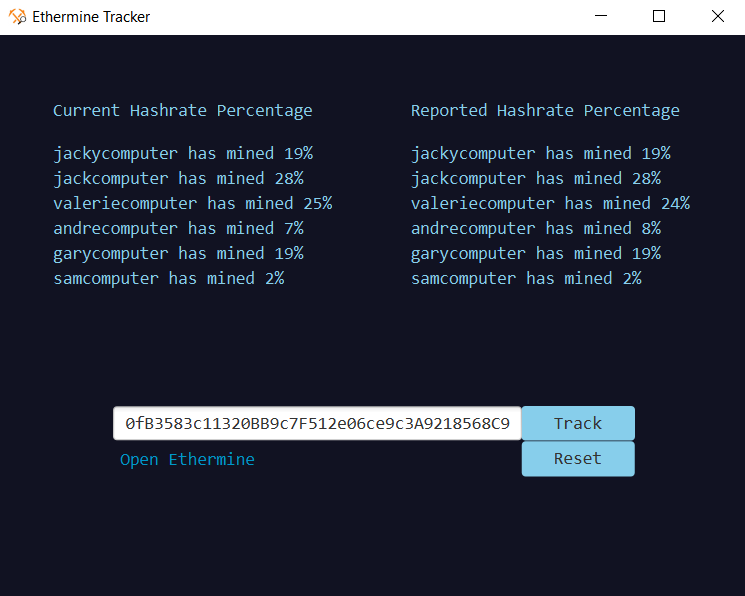Click the Ethermine Tracker window title
The width and height of the screenshot is (745, 596).
[91, 17]
